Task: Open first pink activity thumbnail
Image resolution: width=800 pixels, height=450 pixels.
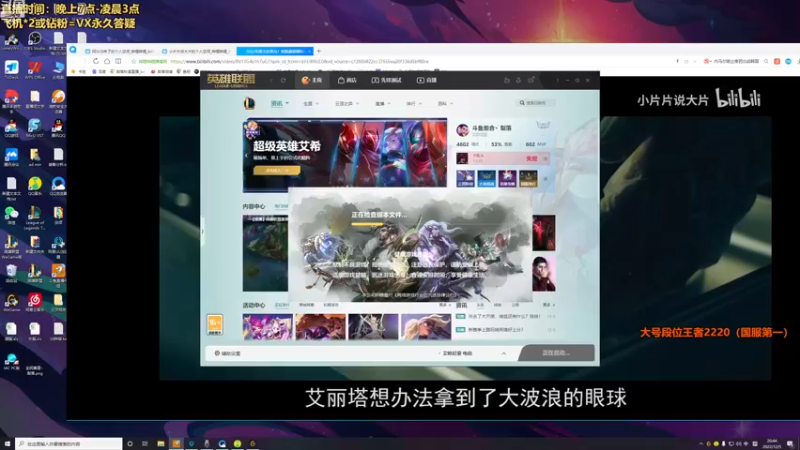Action: [x=268, y=327]
